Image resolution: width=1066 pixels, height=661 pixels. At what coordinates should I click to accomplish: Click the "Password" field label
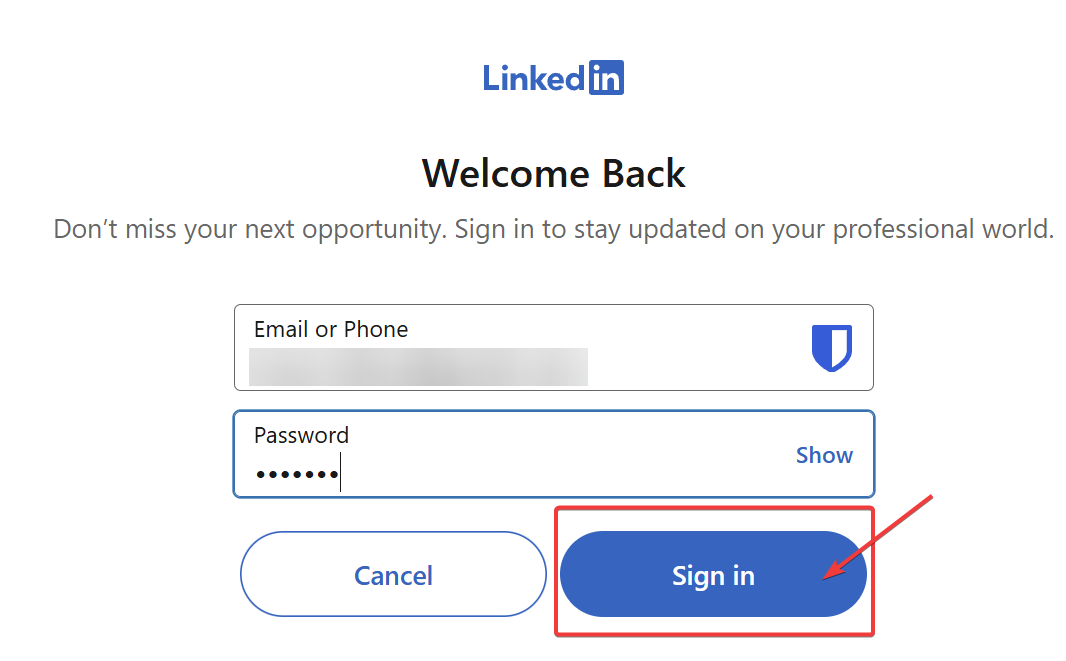click(301, 435)
